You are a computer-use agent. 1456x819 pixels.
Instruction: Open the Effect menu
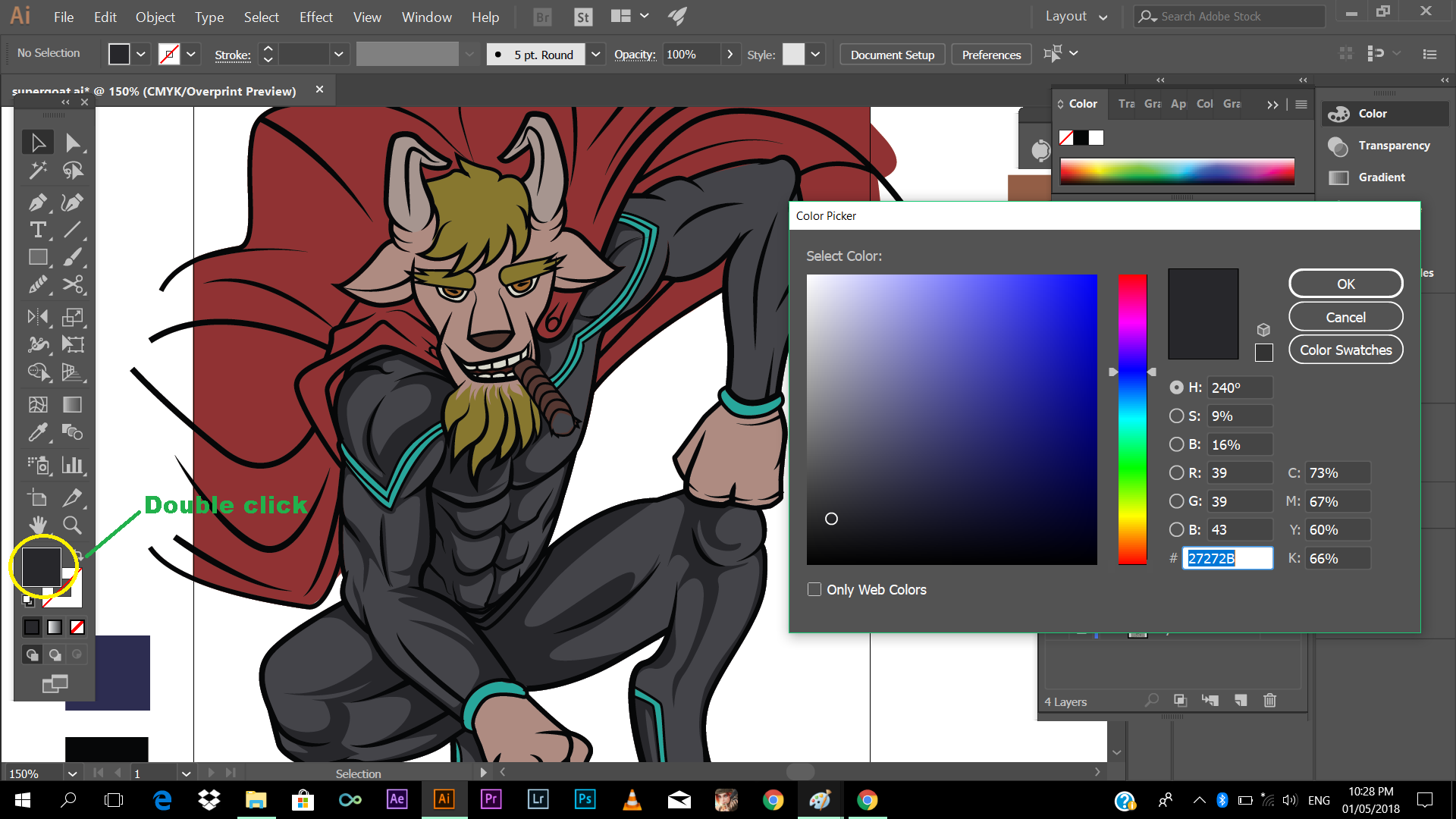tap(315, 17)
